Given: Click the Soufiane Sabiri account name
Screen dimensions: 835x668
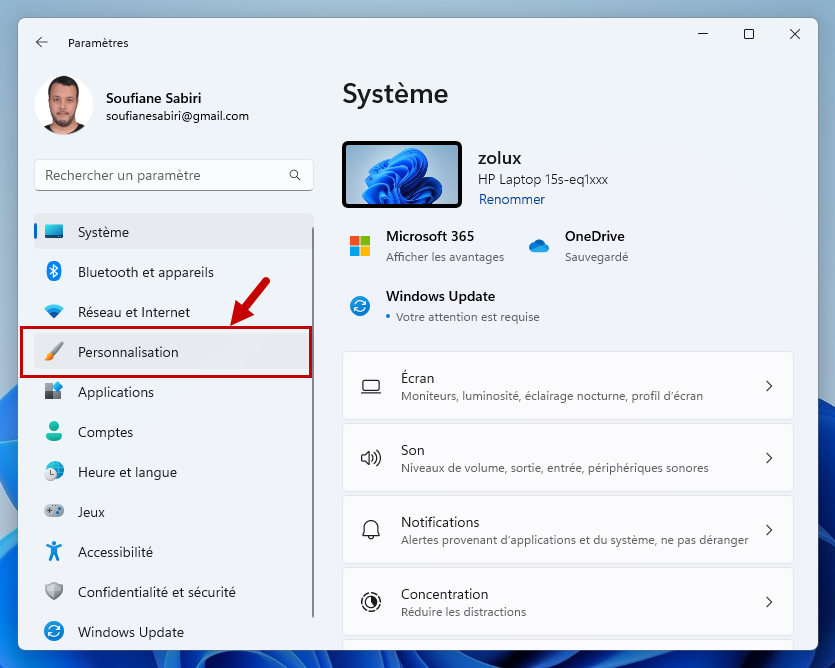Looking at the screenshot, I should [x=153, y=98].
